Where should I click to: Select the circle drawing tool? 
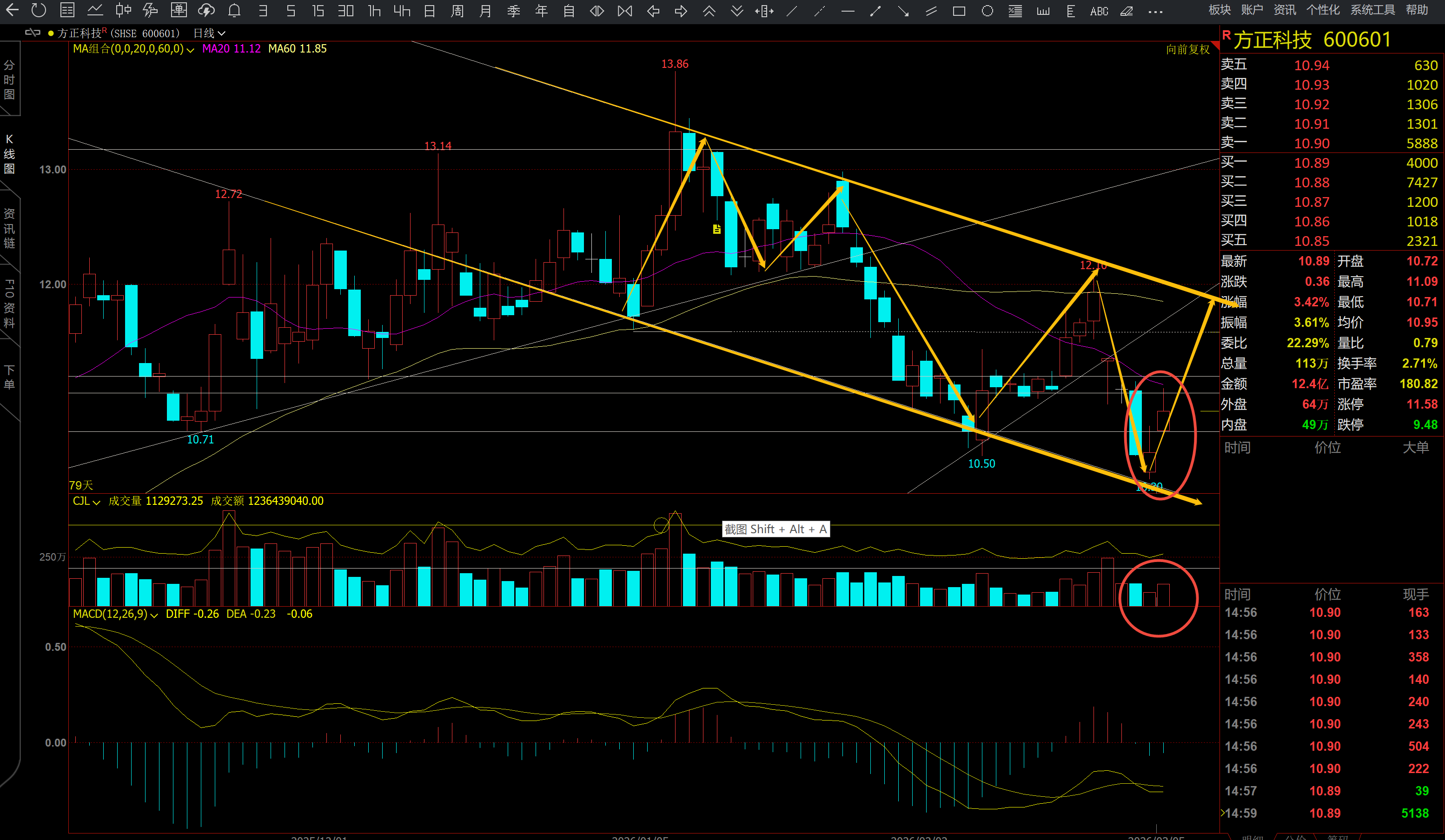click(x=987, y=11)
